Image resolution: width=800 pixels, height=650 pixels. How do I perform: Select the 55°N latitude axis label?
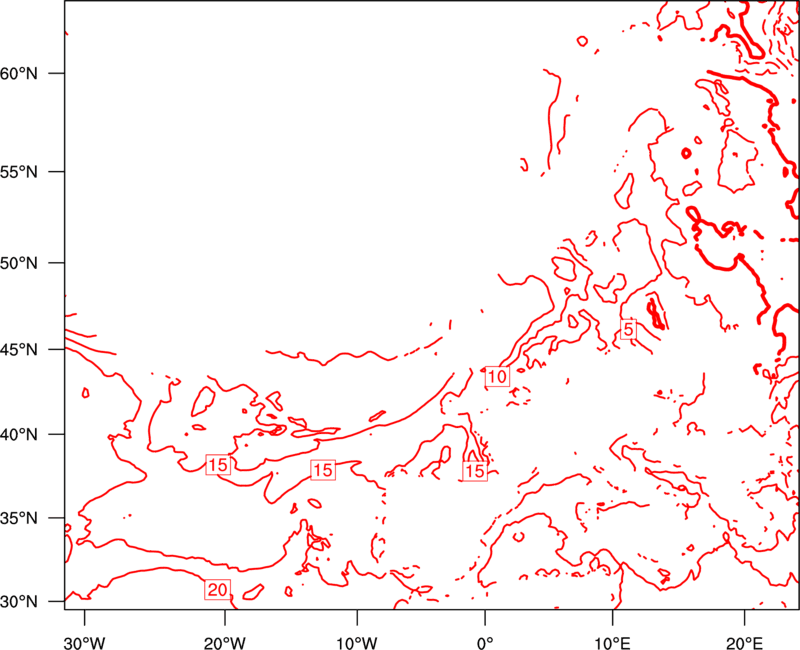tap(19, 172)
